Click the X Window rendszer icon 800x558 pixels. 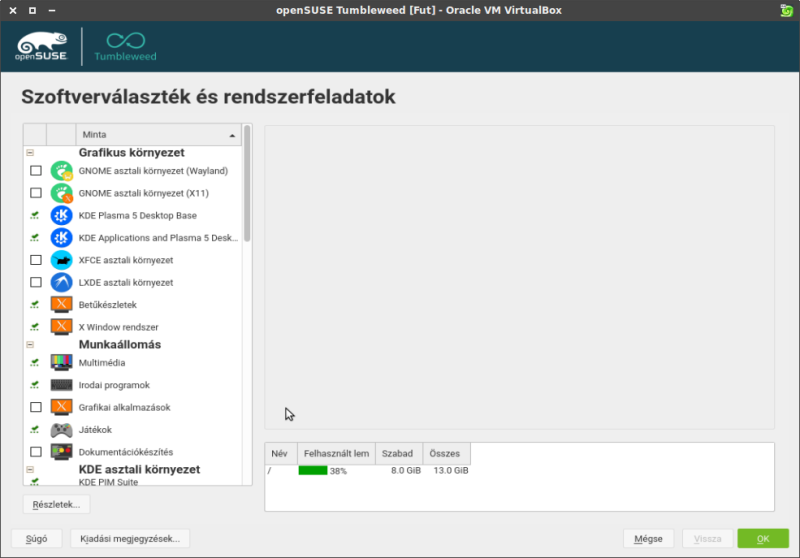point(61,327)
